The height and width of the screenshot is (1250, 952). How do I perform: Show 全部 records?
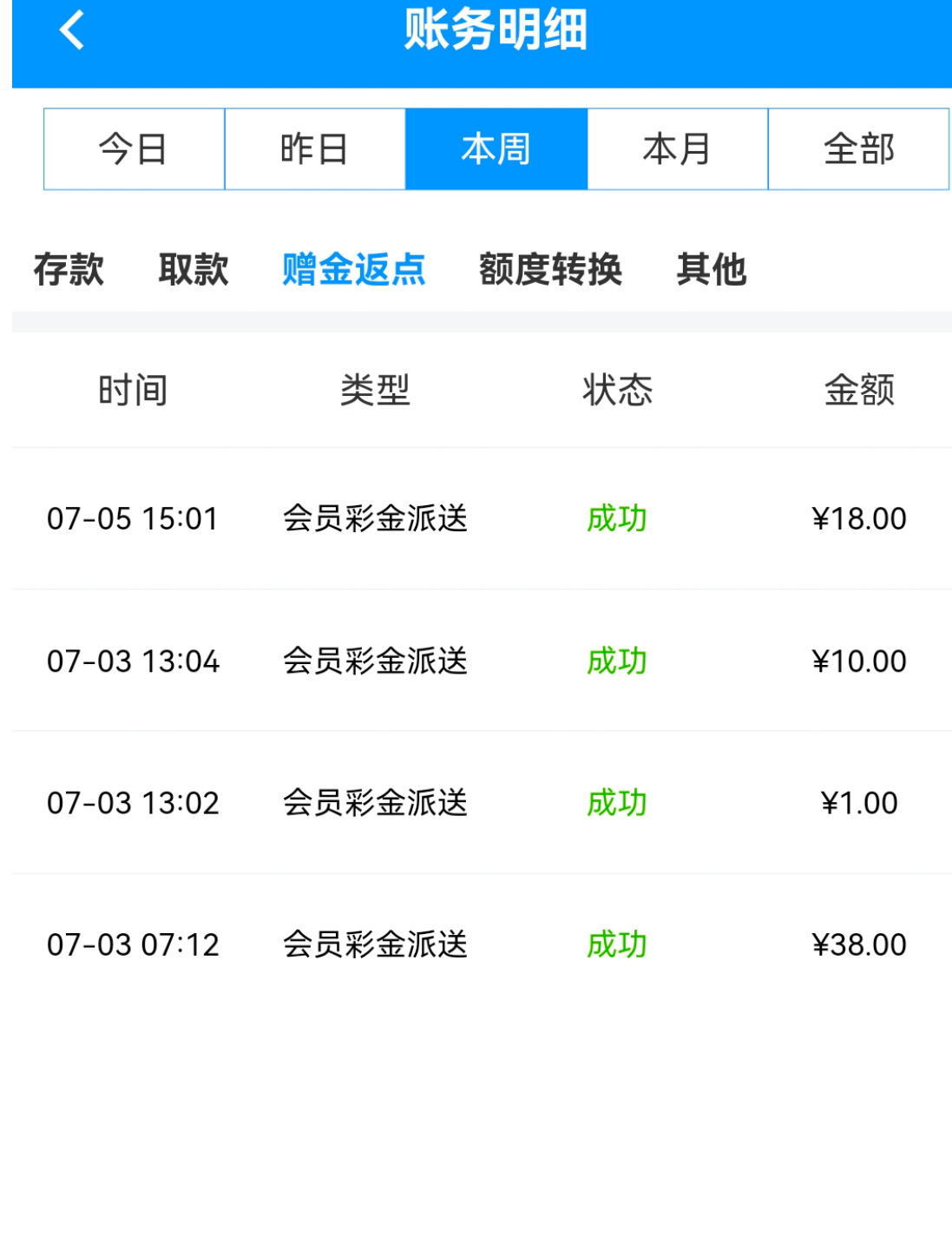click(858, 149)
